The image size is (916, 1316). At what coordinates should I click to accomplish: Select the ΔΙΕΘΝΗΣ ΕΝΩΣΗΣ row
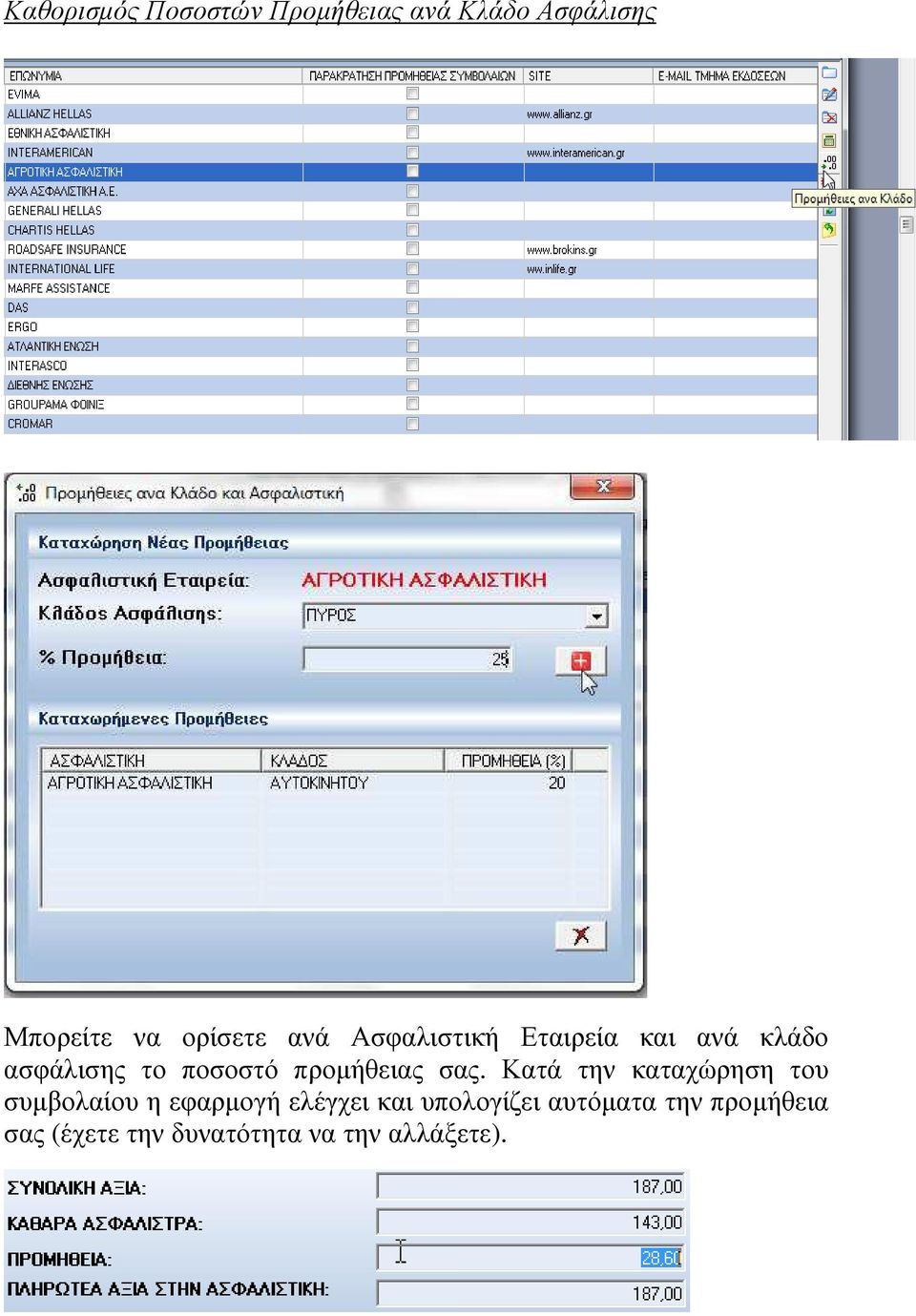point(411,385)
